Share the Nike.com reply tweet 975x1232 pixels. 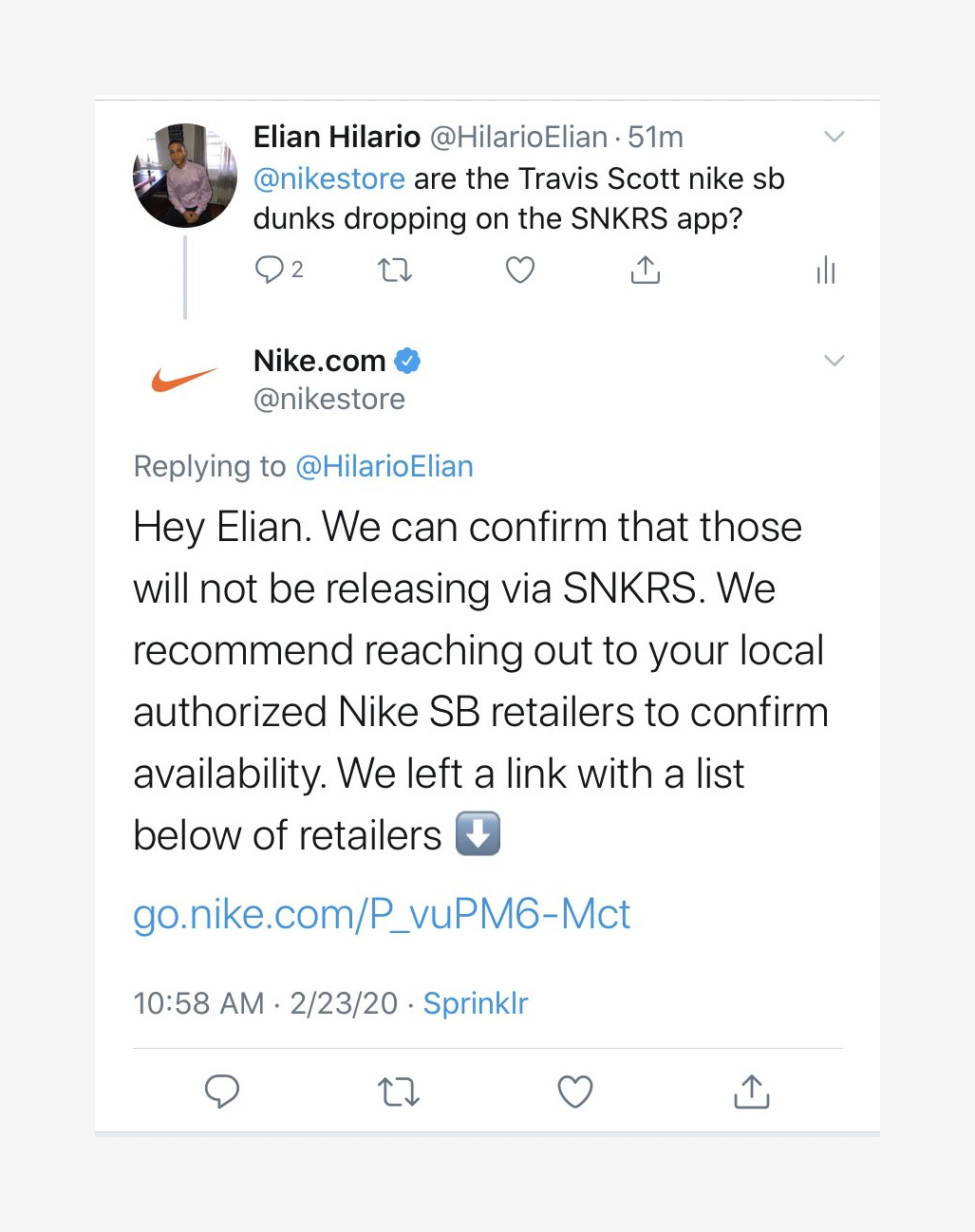(x=751, y=1092)
